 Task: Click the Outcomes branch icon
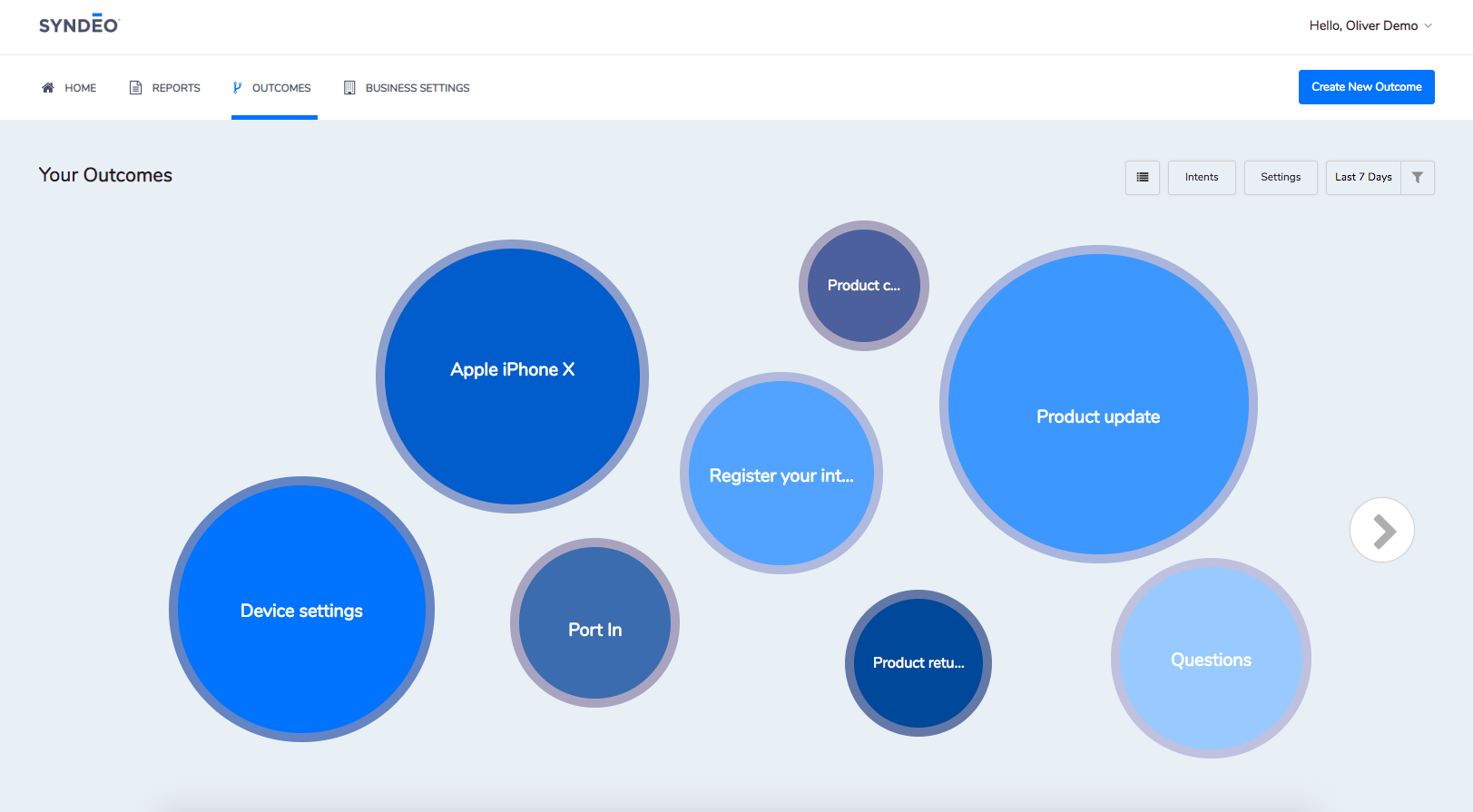[237, 88]
